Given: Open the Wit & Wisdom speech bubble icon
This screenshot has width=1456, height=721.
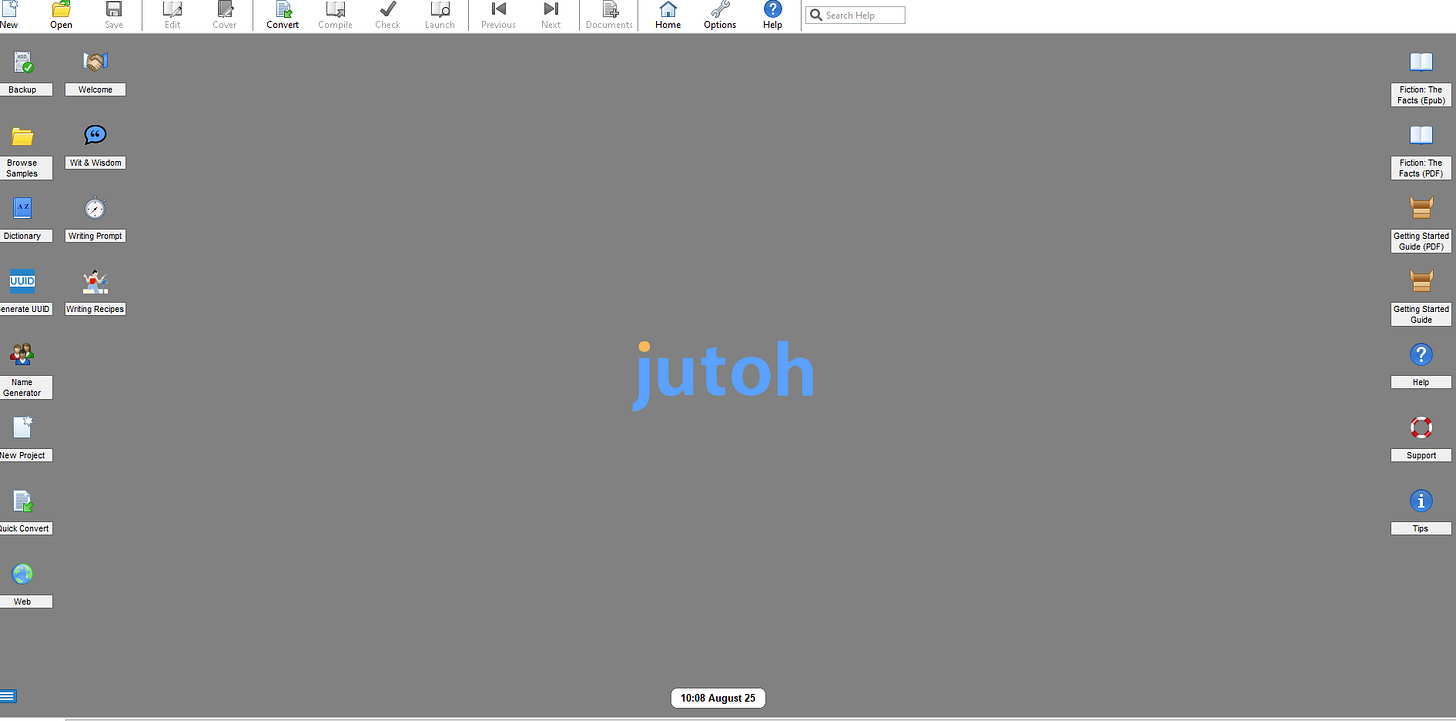Looking at the screenshot, I should pos(95,135).
